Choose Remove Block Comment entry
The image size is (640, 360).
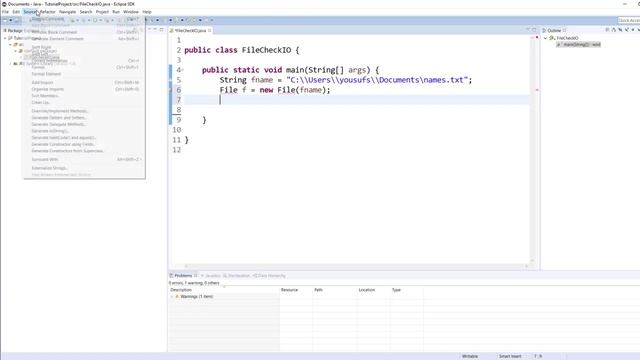(84, 32)
